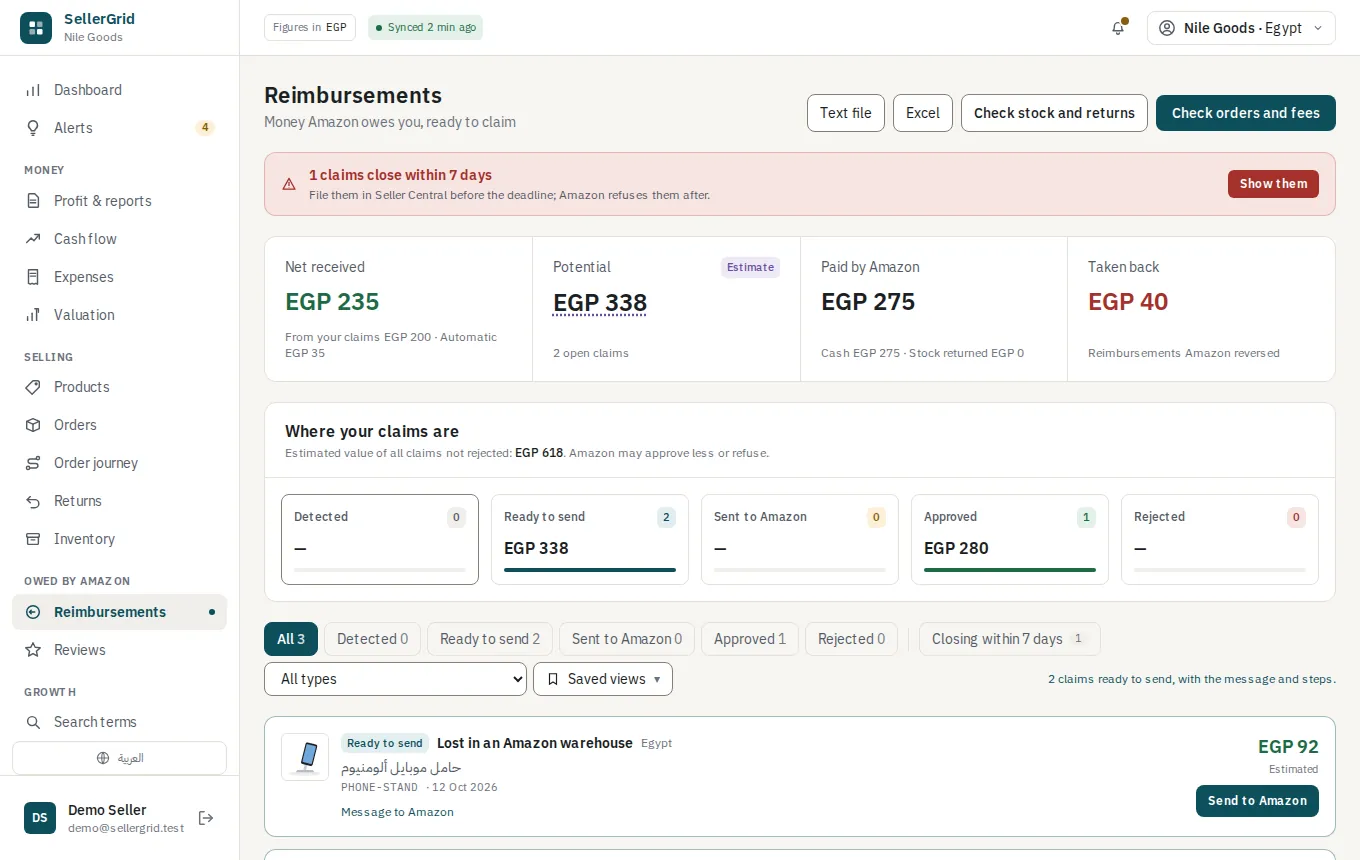Viewport: 1360px width, 860px height.
Task: Open the notifications bell
Action: click(1118, 28)
